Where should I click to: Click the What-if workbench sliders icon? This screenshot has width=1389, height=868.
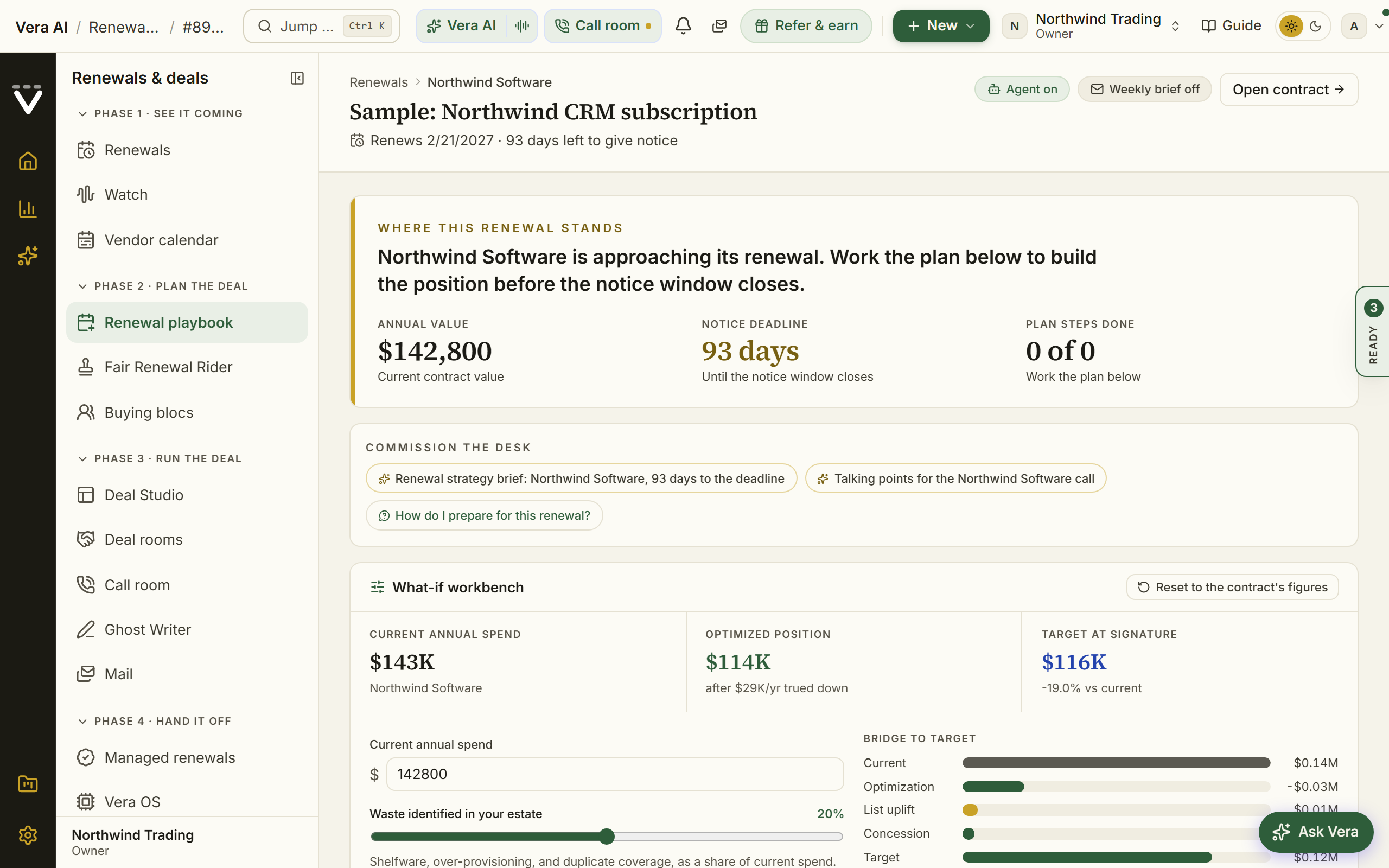pyautogui.click(x=378, y=588)
